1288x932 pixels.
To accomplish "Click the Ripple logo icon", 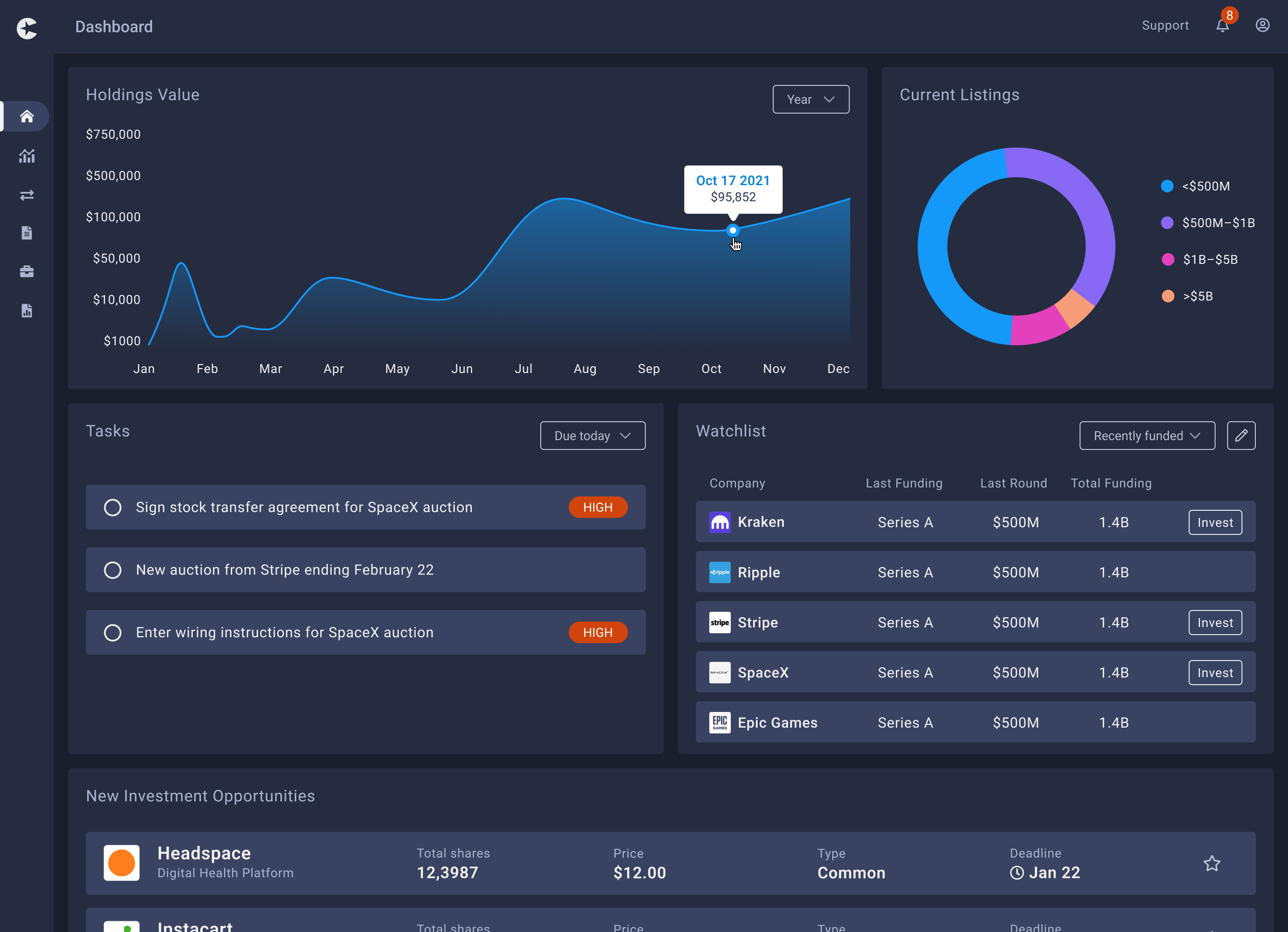I will 720,572.
